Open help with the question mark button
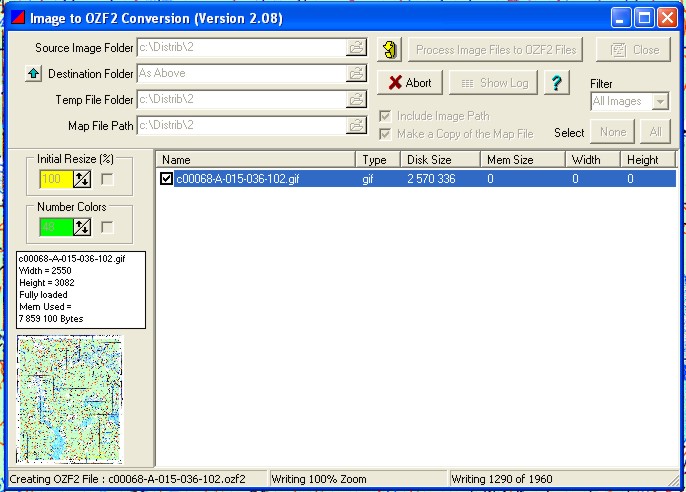This screenshot has width=686, height=492. pos(556,82)
